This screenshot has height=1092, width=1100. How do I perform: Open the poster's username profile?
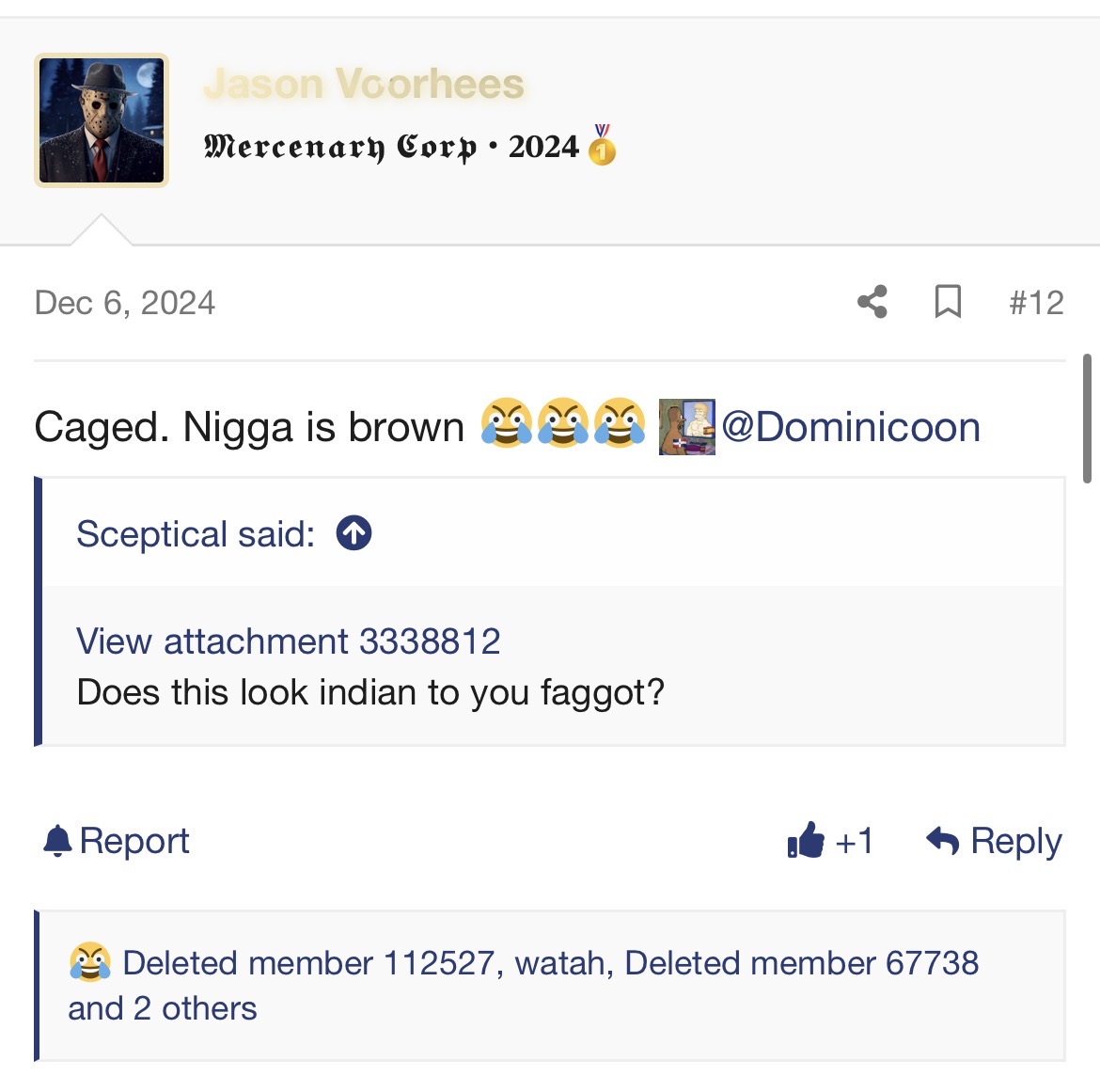(364, 84)
